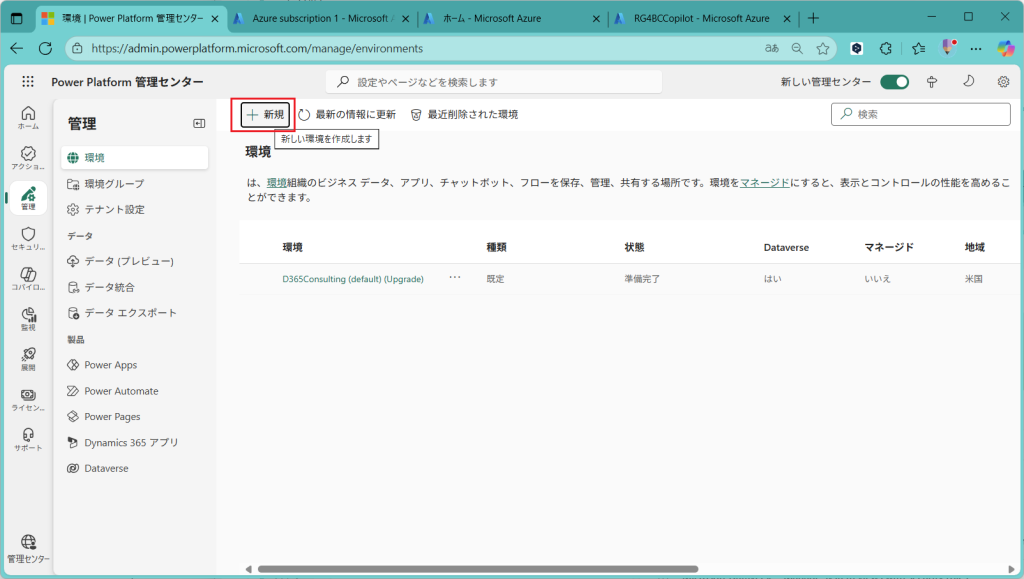The height and width of the screenshot is (579, 1024).
Task: Click the settings gear icon
Action: [1003, 82]
